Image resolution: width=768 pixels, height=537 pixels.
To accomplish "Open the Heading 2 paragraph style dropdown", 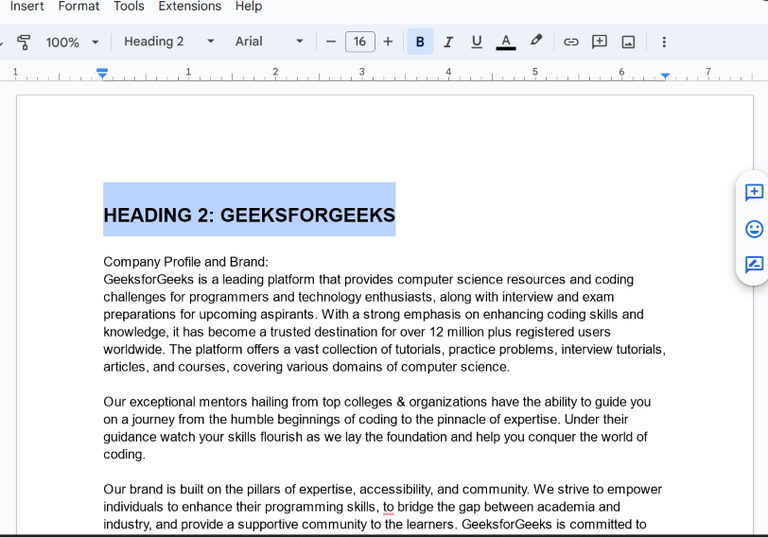I will click(169, 42).
